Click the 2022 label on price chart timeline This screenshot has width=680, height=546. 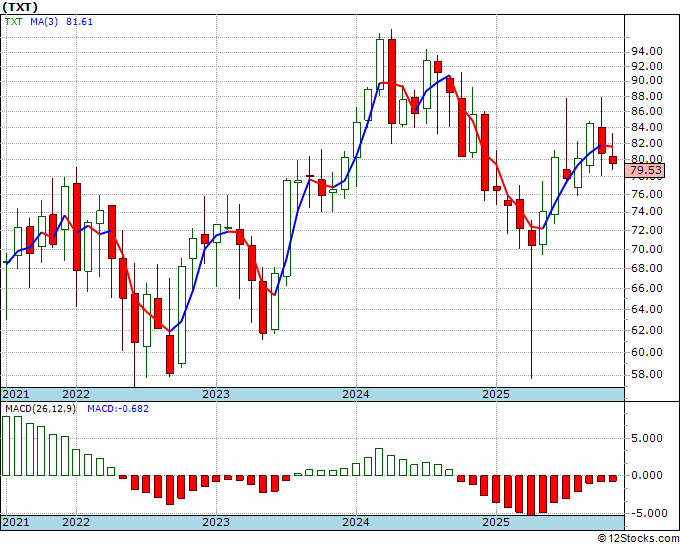pyautogui.click(x=76, y=394)
